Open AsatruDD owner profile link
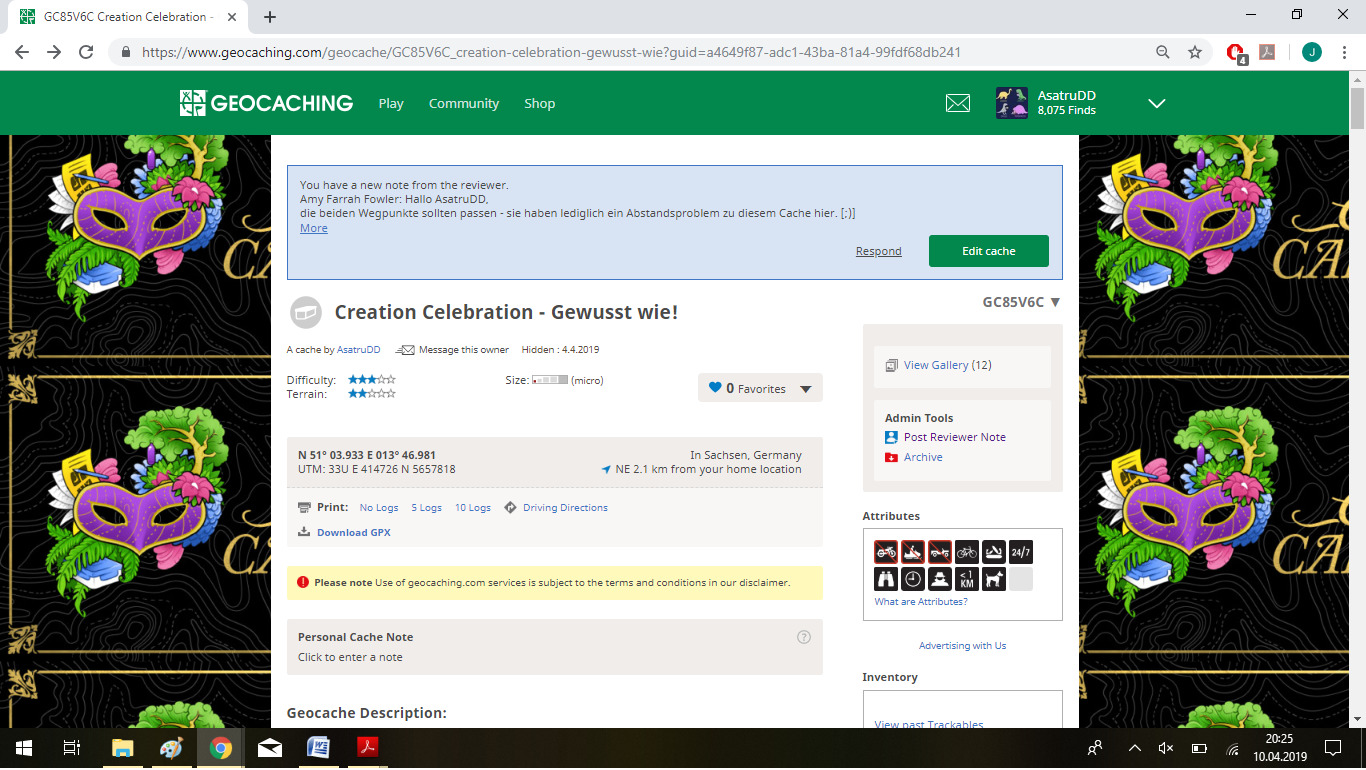1366x770 pixels. (x=359, y=350)
